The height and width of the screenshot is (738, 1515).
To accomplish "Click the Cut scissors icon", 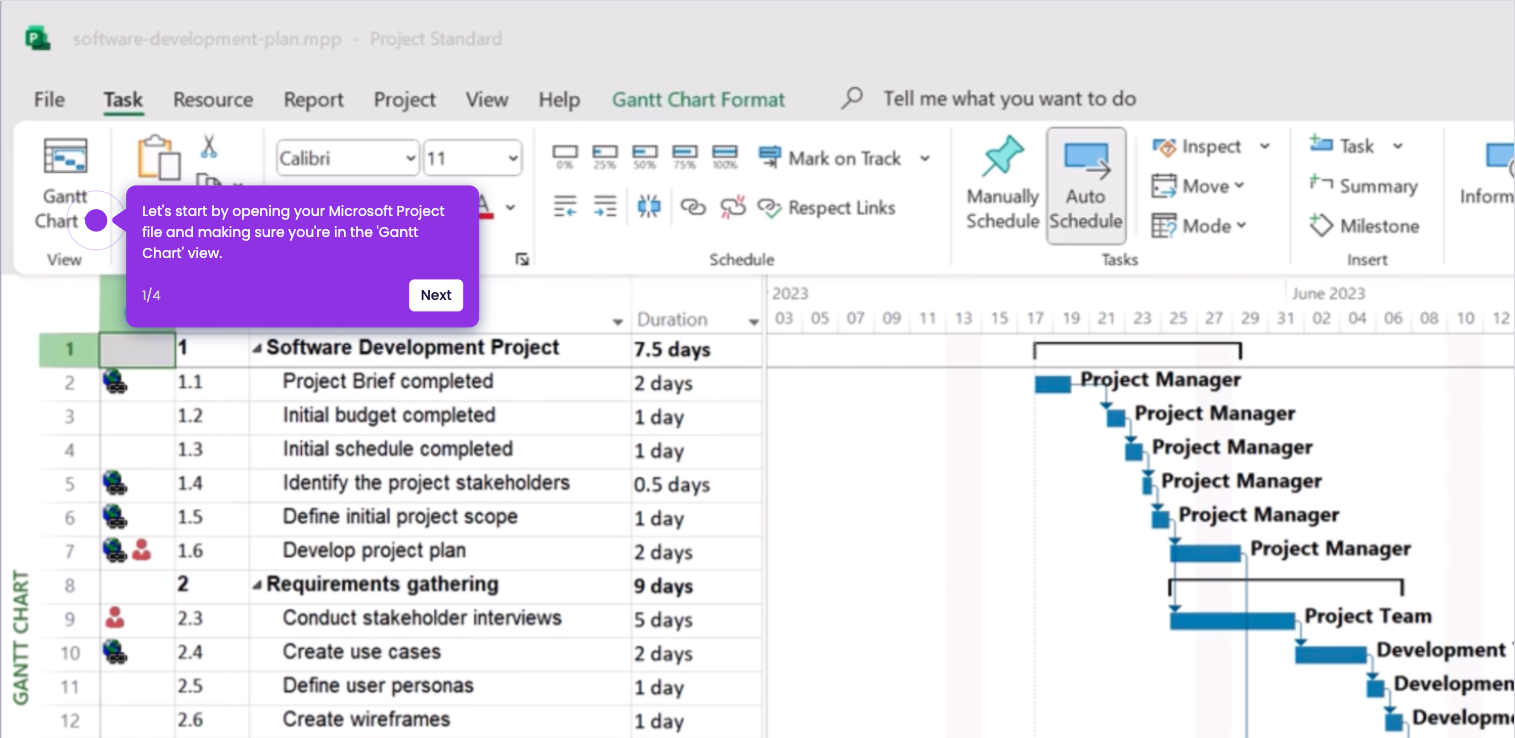I will click(x=208, y=147).
